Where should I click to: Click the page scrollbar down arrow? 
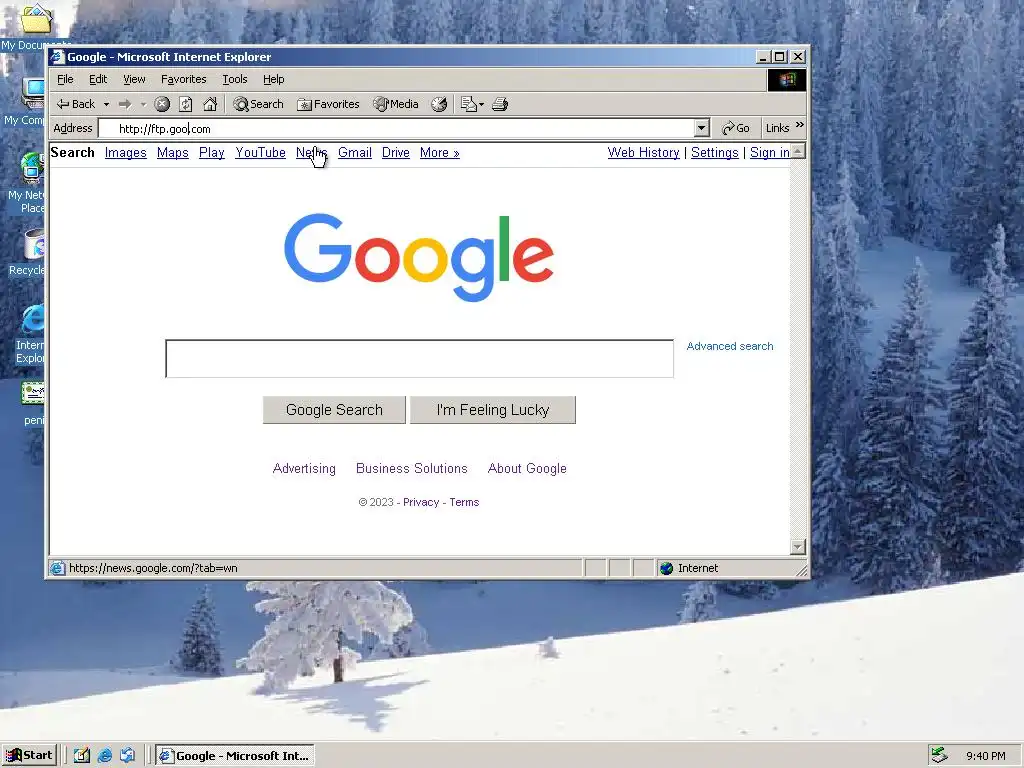point(798,547)
